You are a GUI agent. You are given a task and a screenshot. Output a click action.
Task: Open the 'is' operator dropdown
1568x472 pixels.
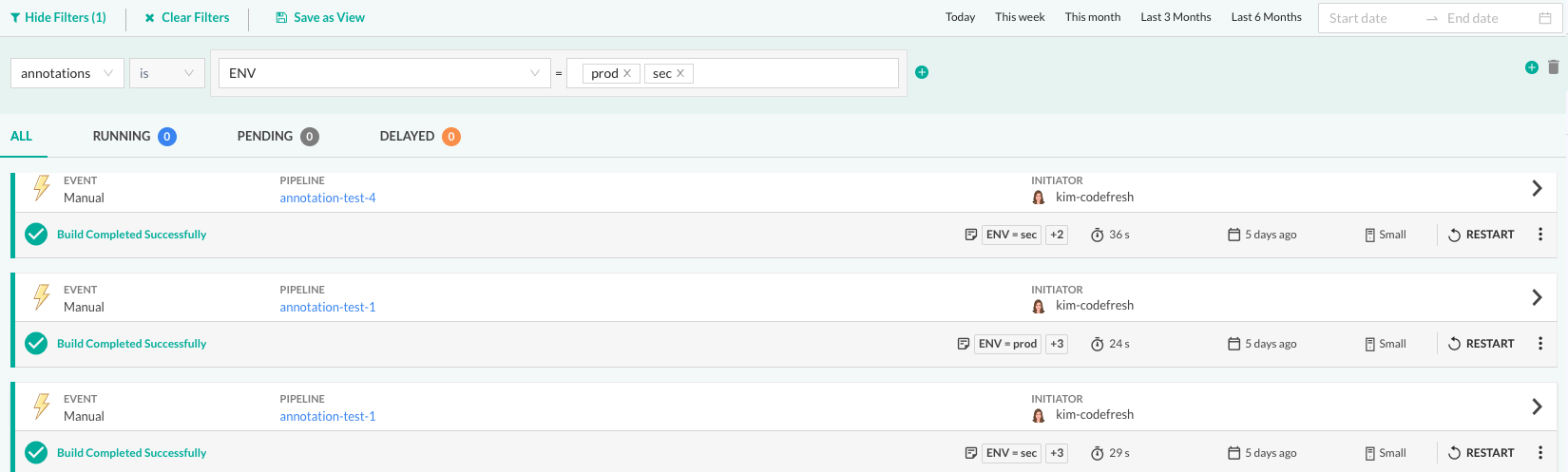click(x=167, y=73)
